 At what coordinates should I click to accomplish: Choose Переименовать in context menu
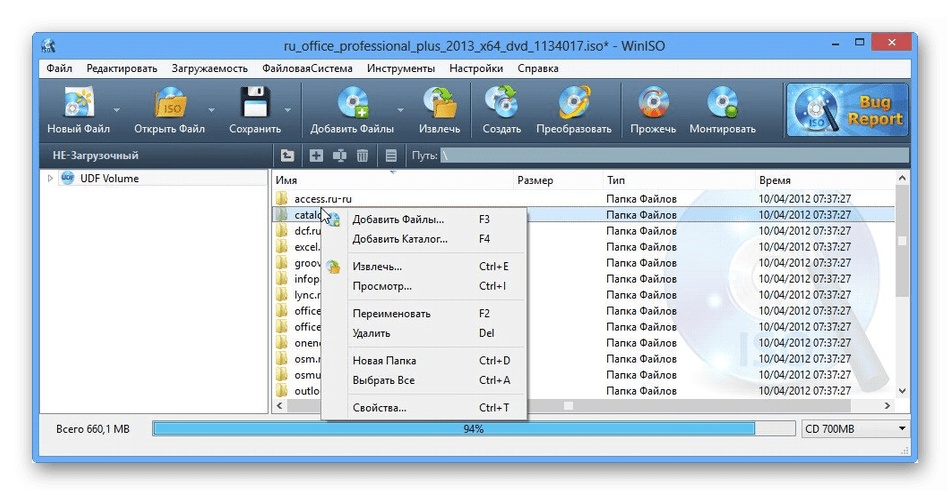pyautogui.click(x=424, y=314)
